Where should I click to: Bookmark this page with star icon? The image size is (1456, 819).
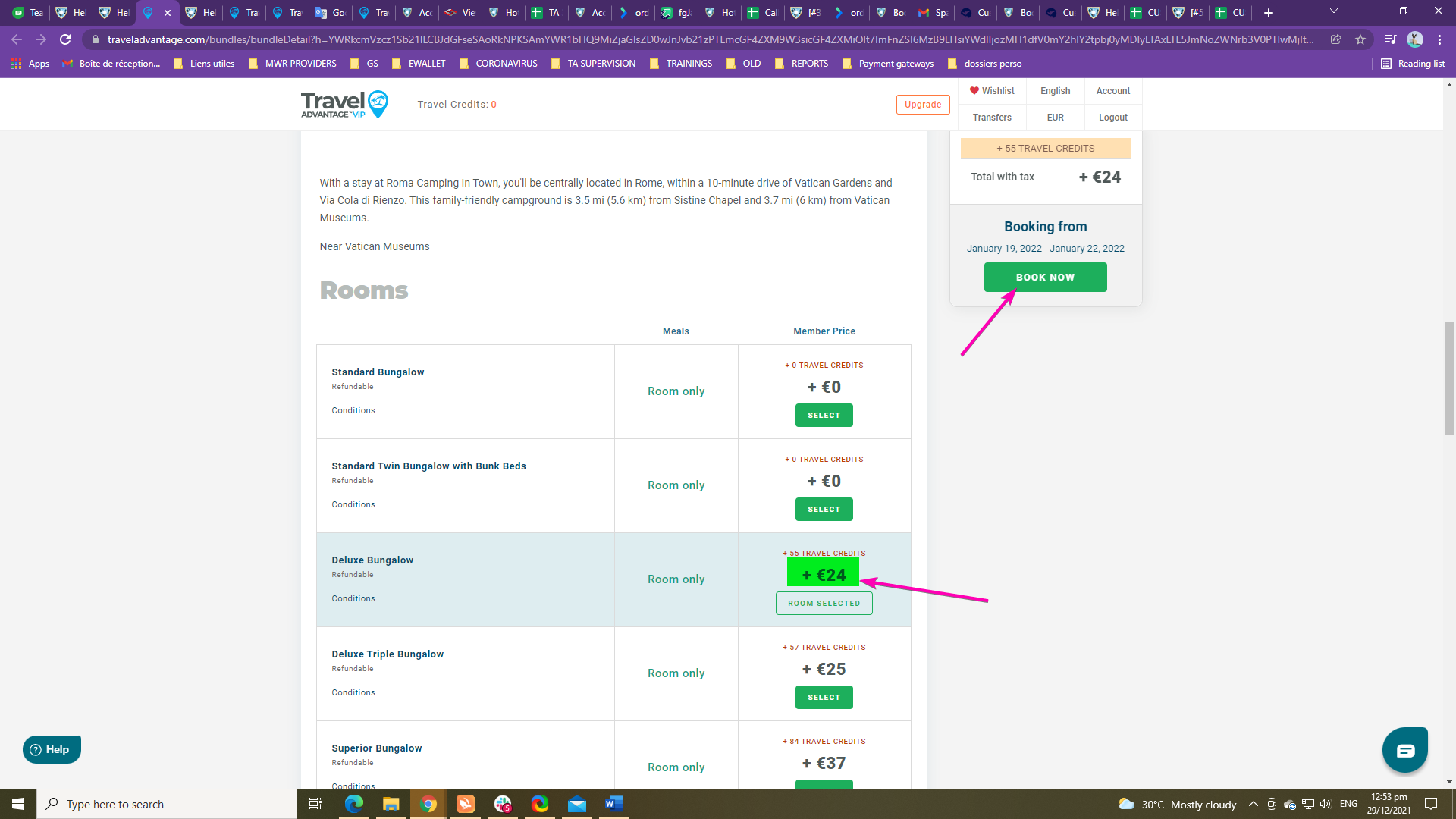coord(1360,39)
